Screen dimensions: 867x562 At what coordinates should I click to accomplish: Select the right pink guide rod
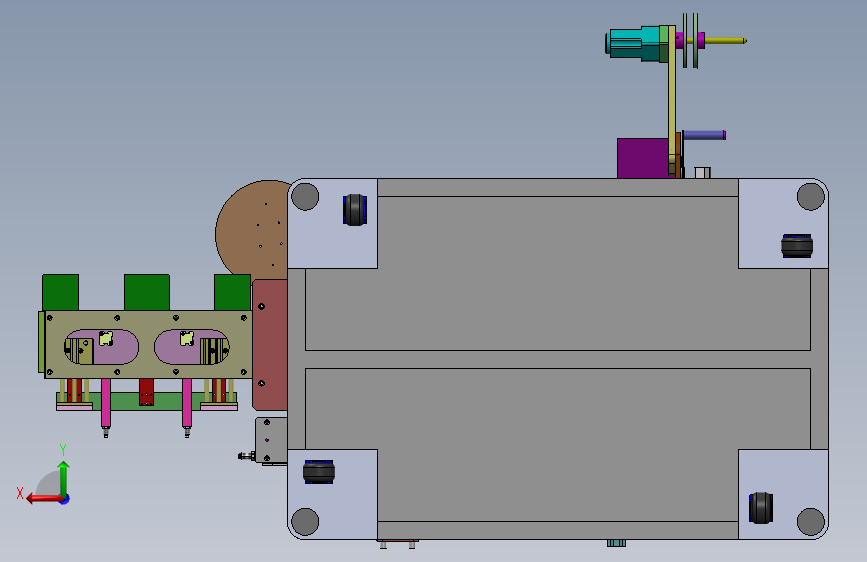187,403
